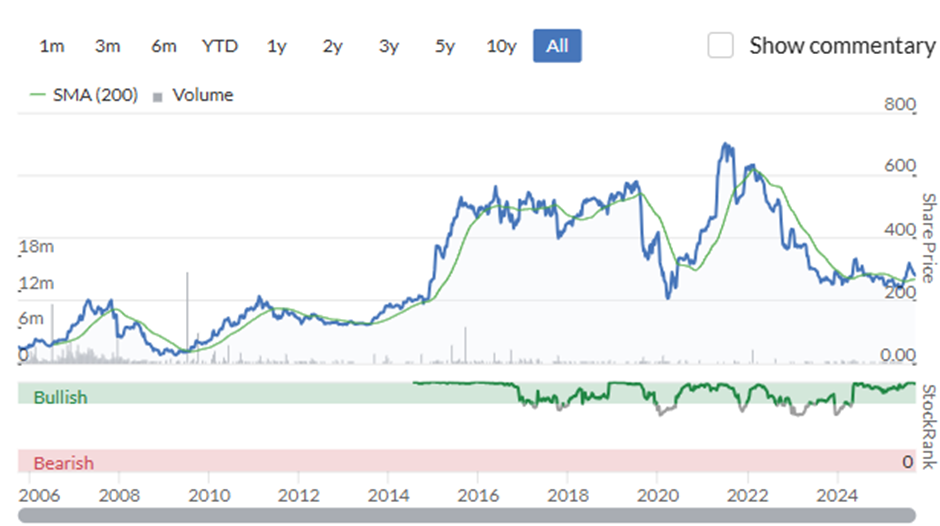The image size is (940, 526).
Task: Click the Bullish zone label
Action: (x=60, y=397)
